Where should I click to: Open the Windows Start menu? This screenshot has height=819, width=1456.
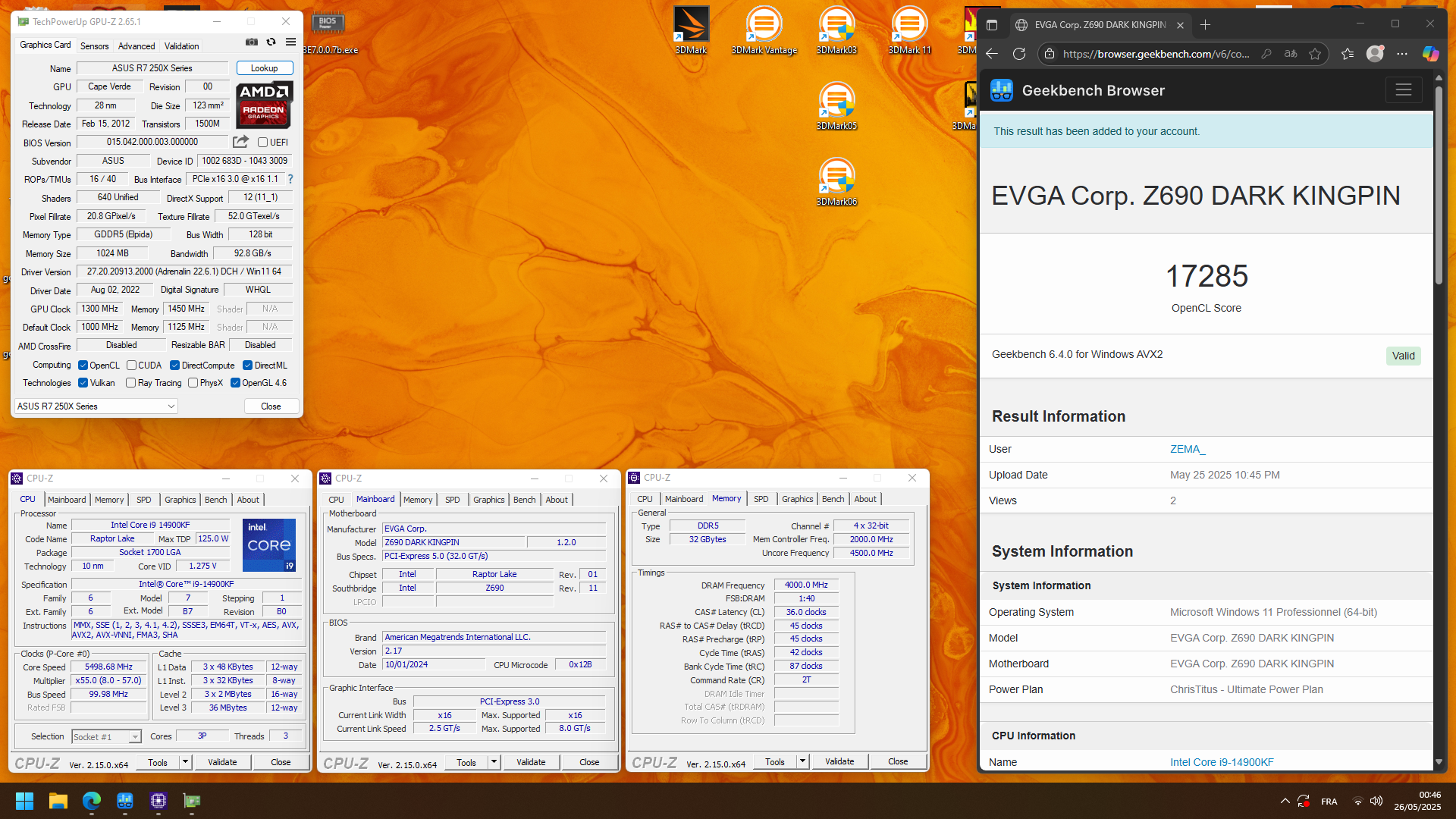(24, 801)
